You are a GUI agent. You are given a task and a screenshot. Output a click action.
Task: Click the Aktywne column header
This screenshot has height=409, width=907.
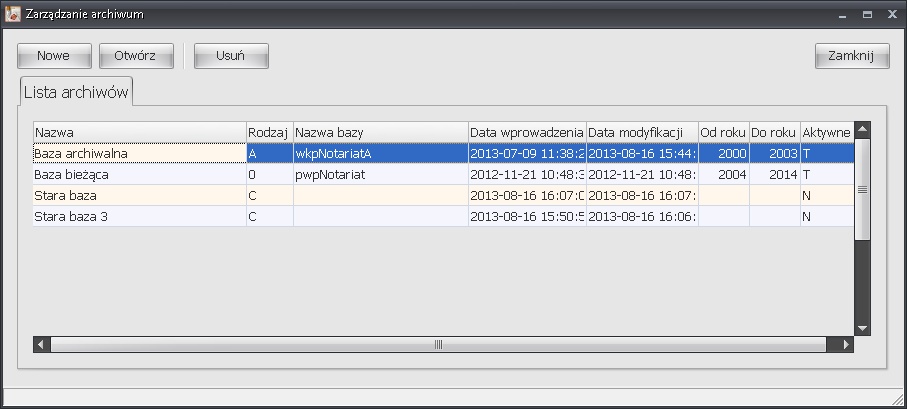(x=826, y=132)
